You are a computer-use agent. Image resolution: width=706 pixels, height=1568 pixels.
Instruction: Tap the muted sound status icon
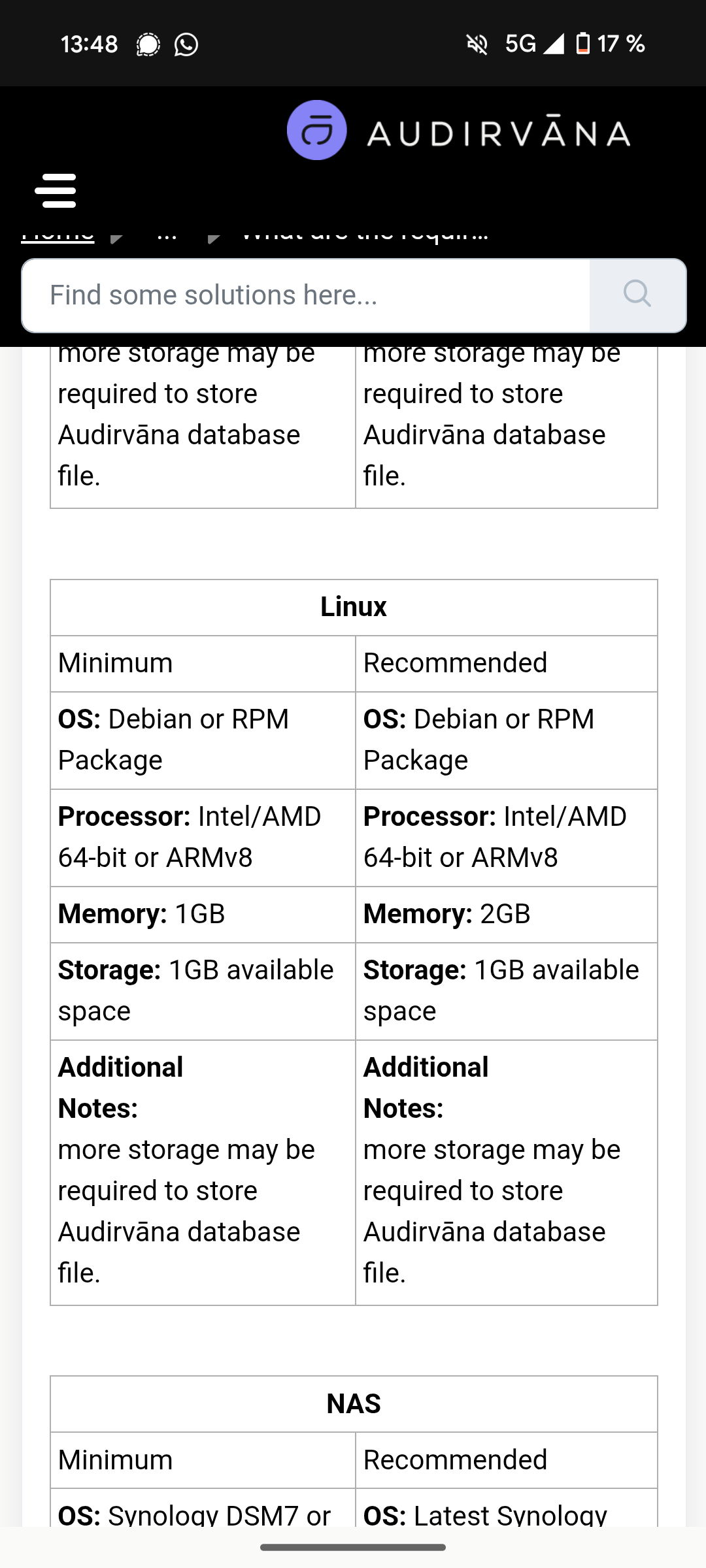pyautogui.click(x=477, y=44)
